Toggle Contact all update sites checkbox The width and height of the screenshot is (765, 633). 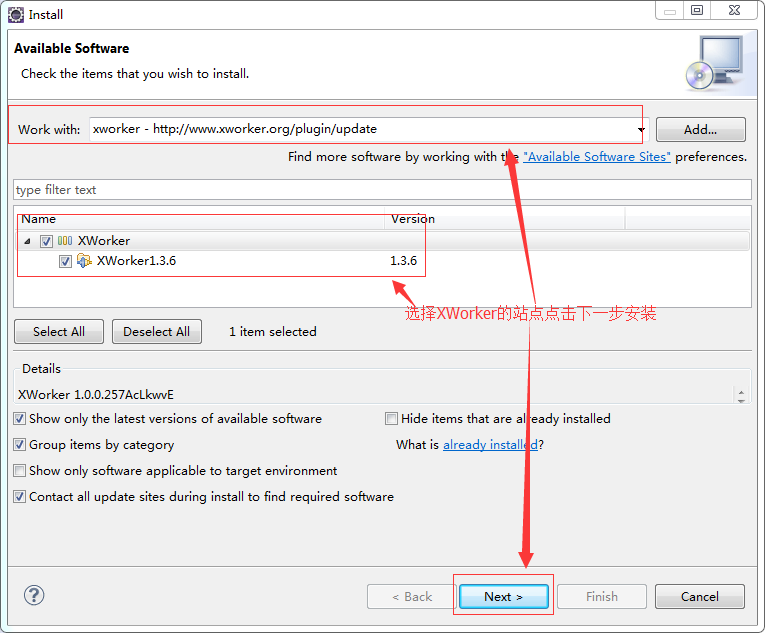coord(20,497)
